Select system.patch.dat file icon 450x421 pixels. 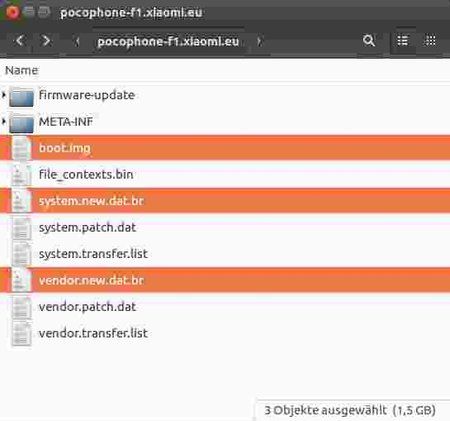coord(21,228)
